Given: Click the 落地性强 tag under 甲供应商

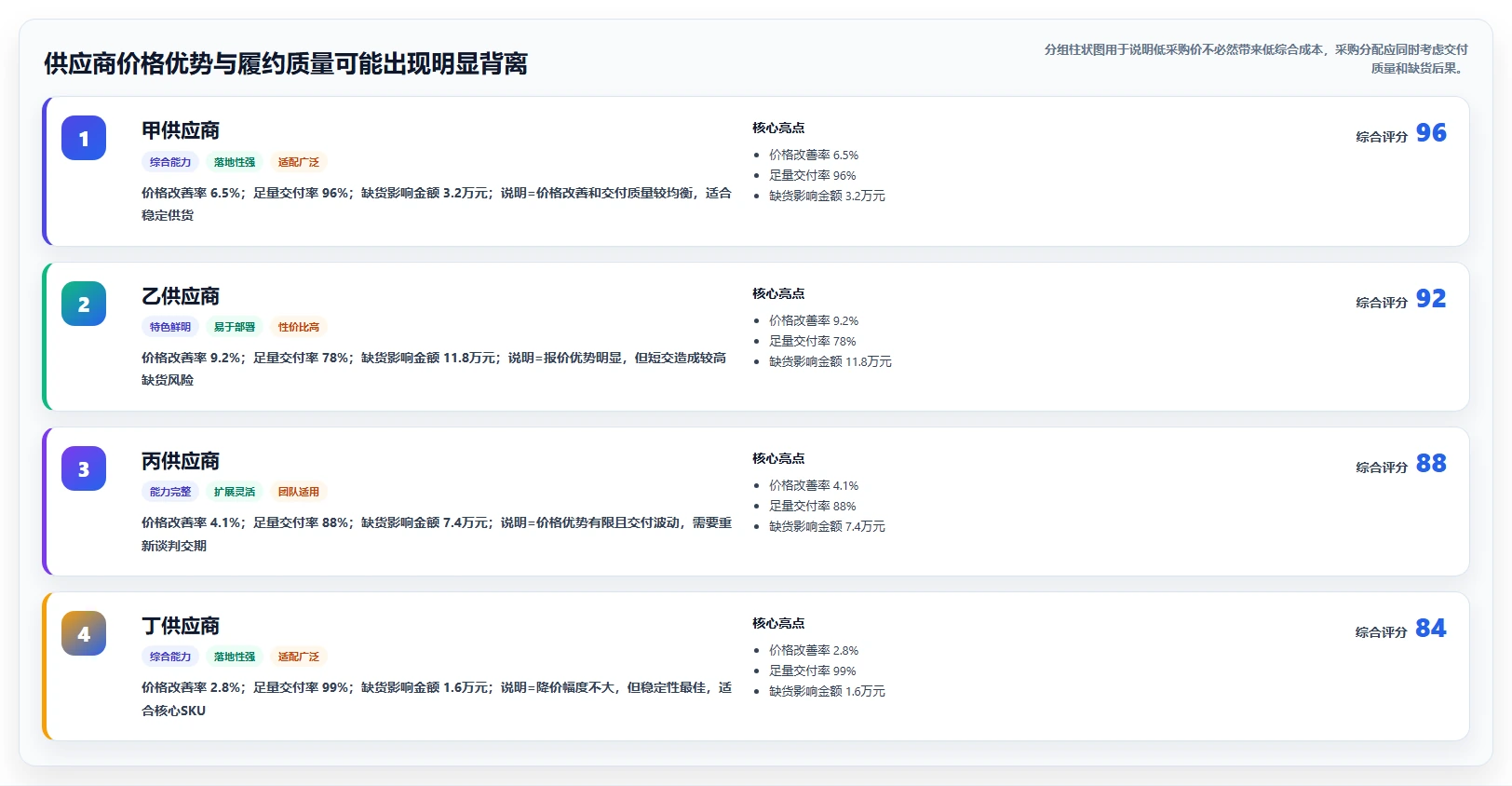Looking at the screenshot, I should [x=235, y=162].
